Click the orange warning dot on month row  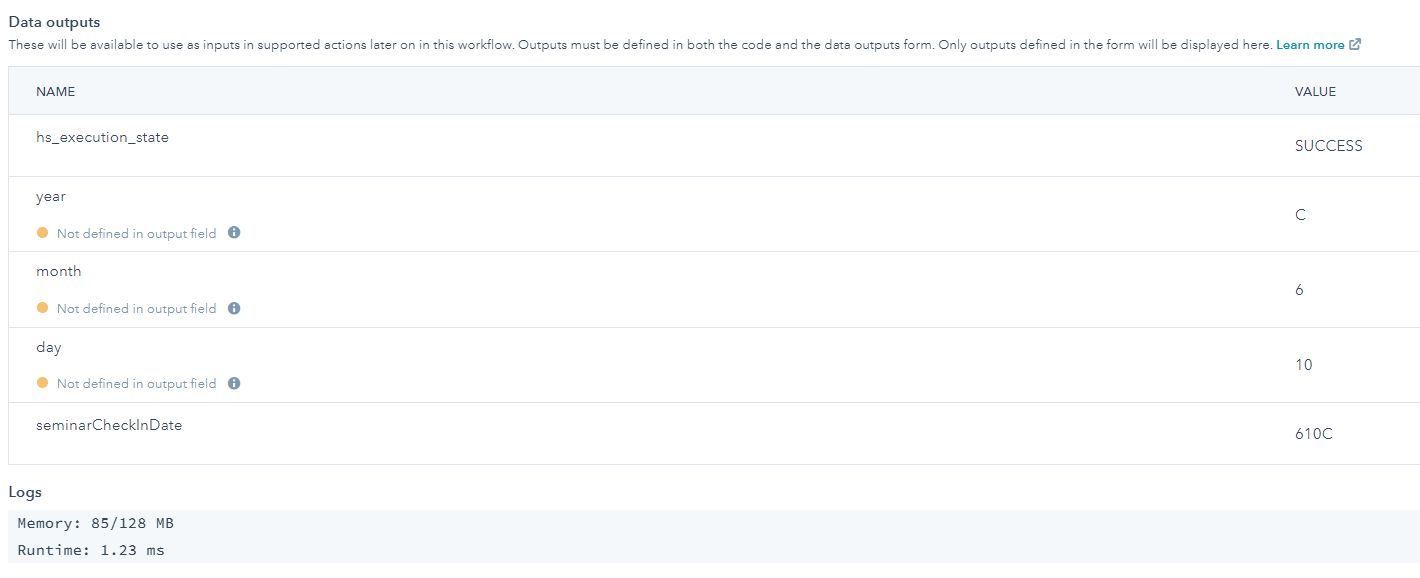(44, 308)
